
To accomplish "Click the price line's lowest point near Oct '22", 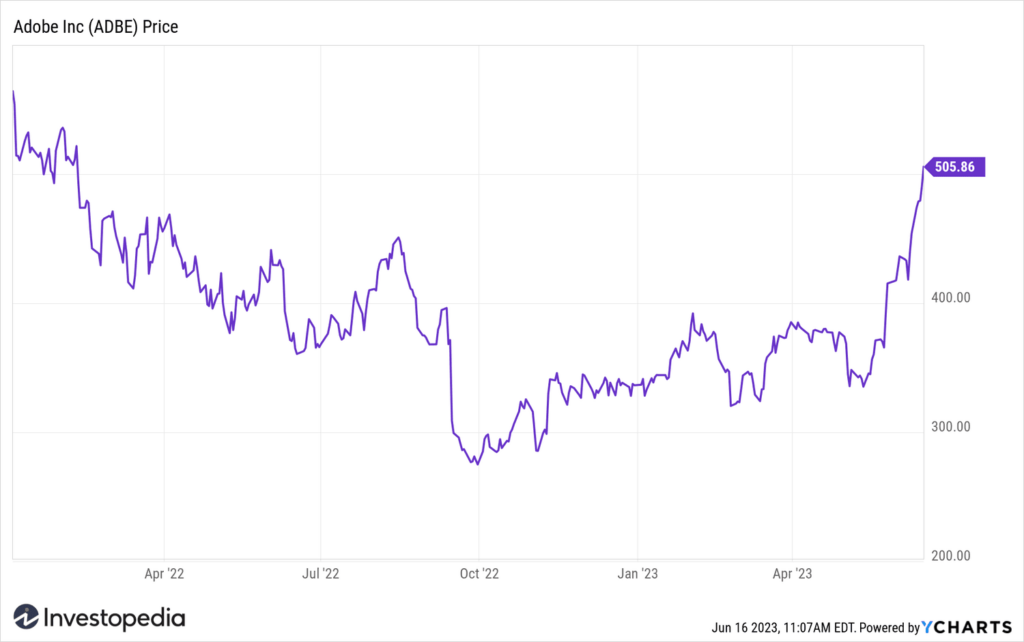I will coord(477,464).
